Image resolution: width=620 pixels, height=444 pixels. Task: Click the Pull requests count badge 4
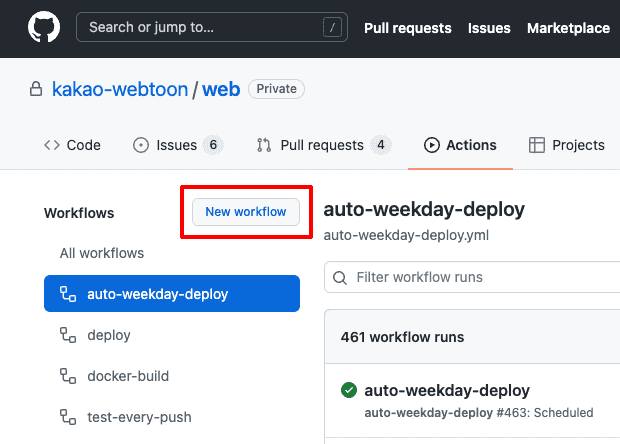[381, 145]
